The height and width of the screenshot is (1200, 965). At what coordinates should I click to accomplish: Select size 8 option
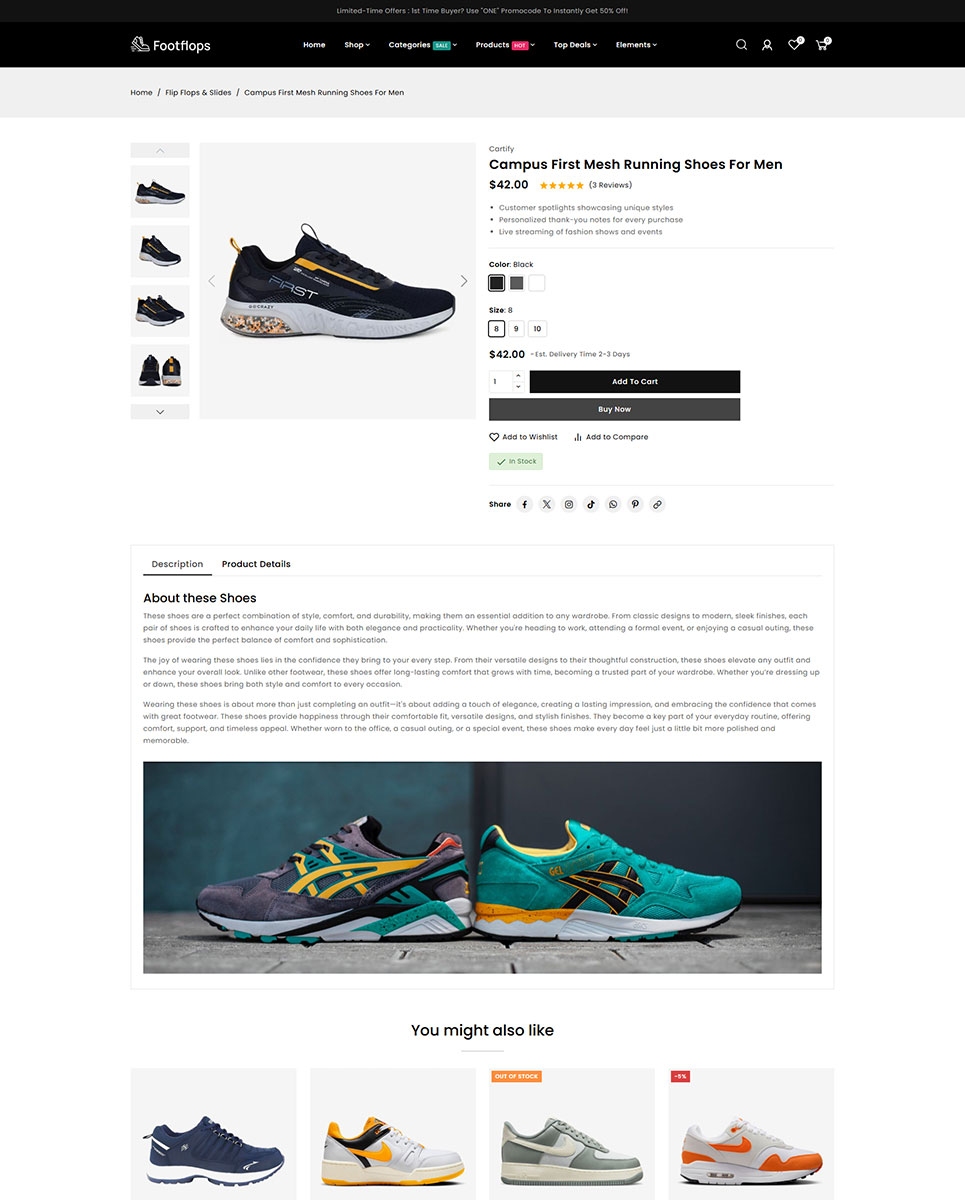pyautogui.click(x=497, y=329)
